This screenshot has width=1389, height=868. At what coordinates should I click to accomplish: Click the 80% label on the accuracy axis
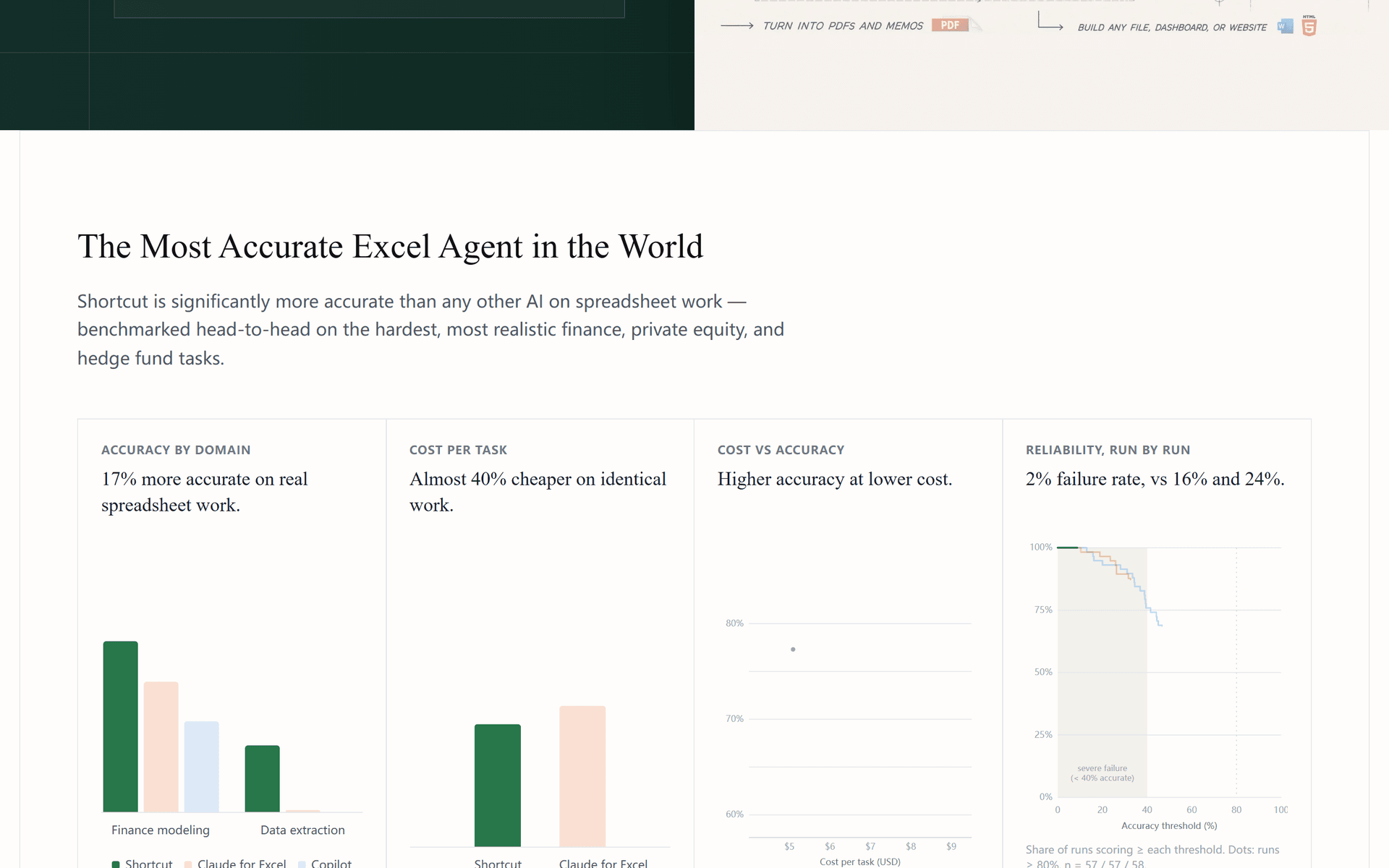point(734,624)
